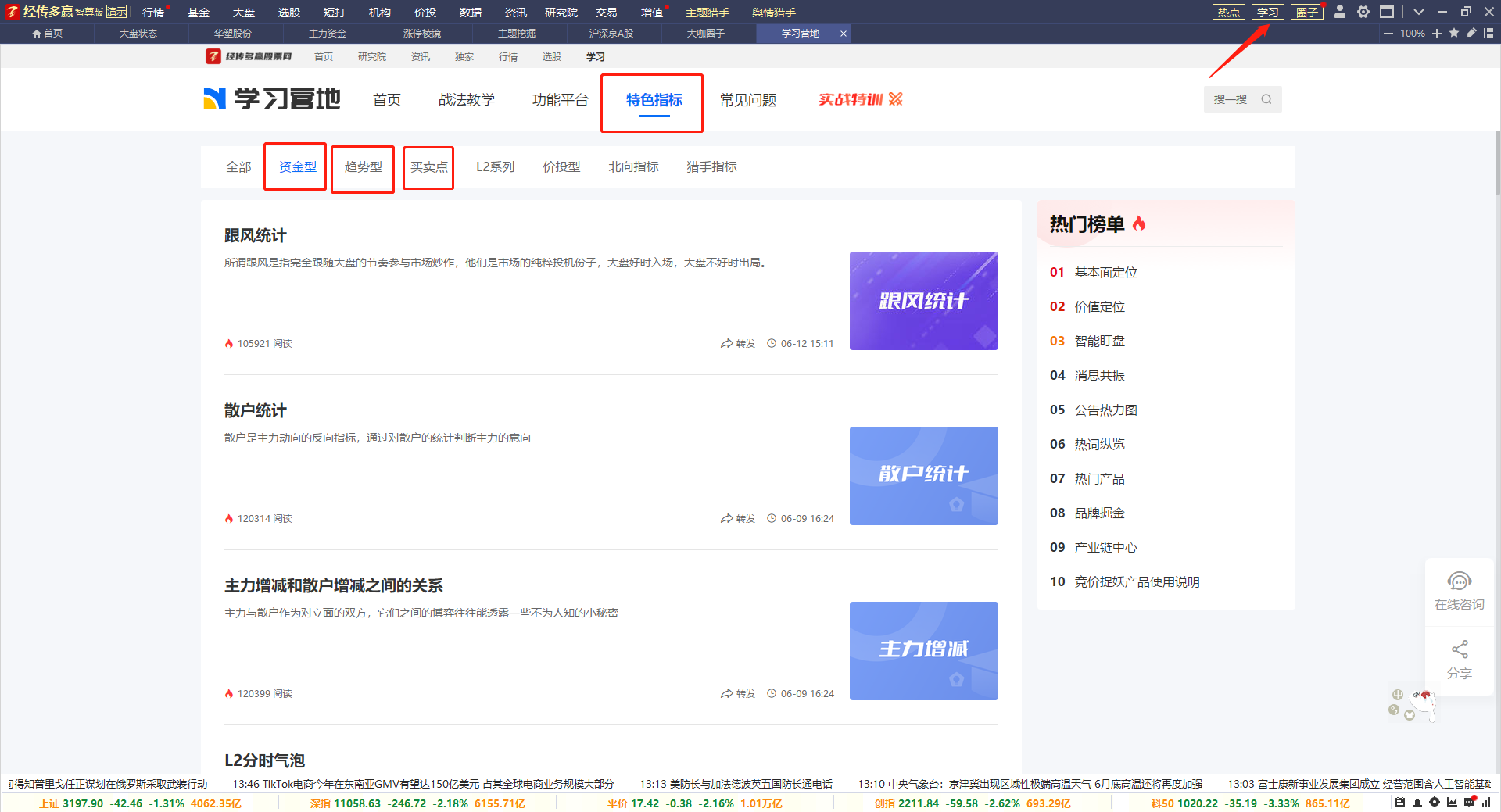The image size is (1501, 812).
Task: Open the 跟风统计 article thumbnail
Action: tap(923, 301)
